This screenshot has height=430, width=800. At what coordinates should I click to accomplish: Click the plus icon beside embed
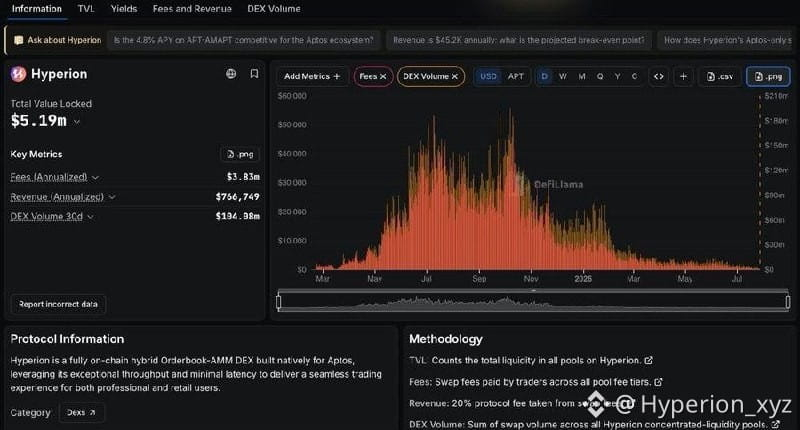[683, 77]
